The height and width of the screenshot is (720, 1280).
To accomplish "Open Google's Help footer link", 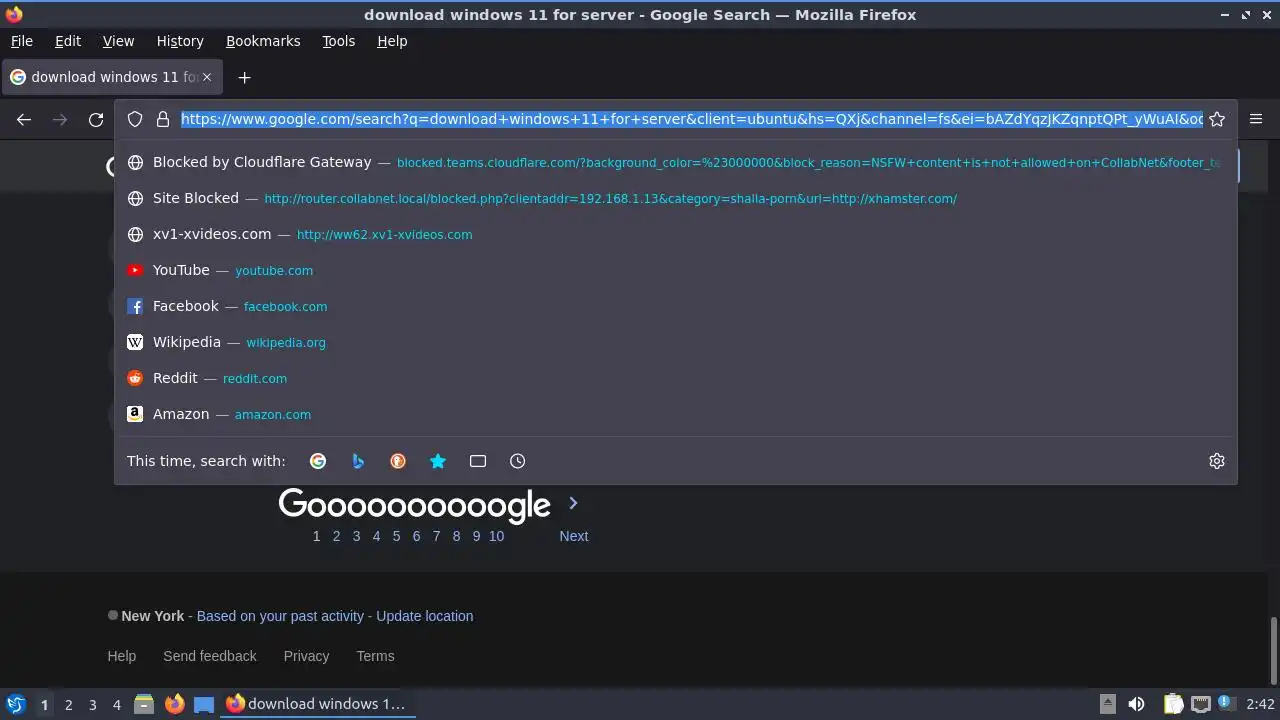I will [x=122, y=656].
